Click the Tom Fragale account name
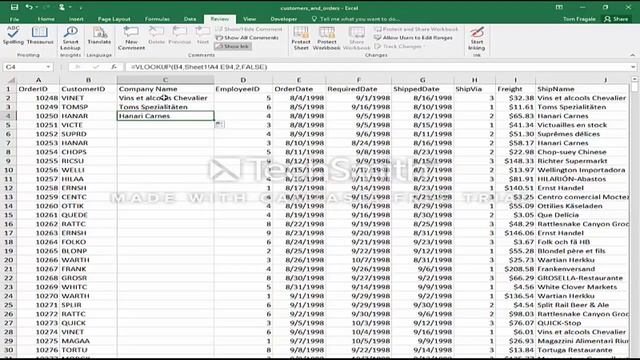640x360 pixels. [x=579, y=19]
